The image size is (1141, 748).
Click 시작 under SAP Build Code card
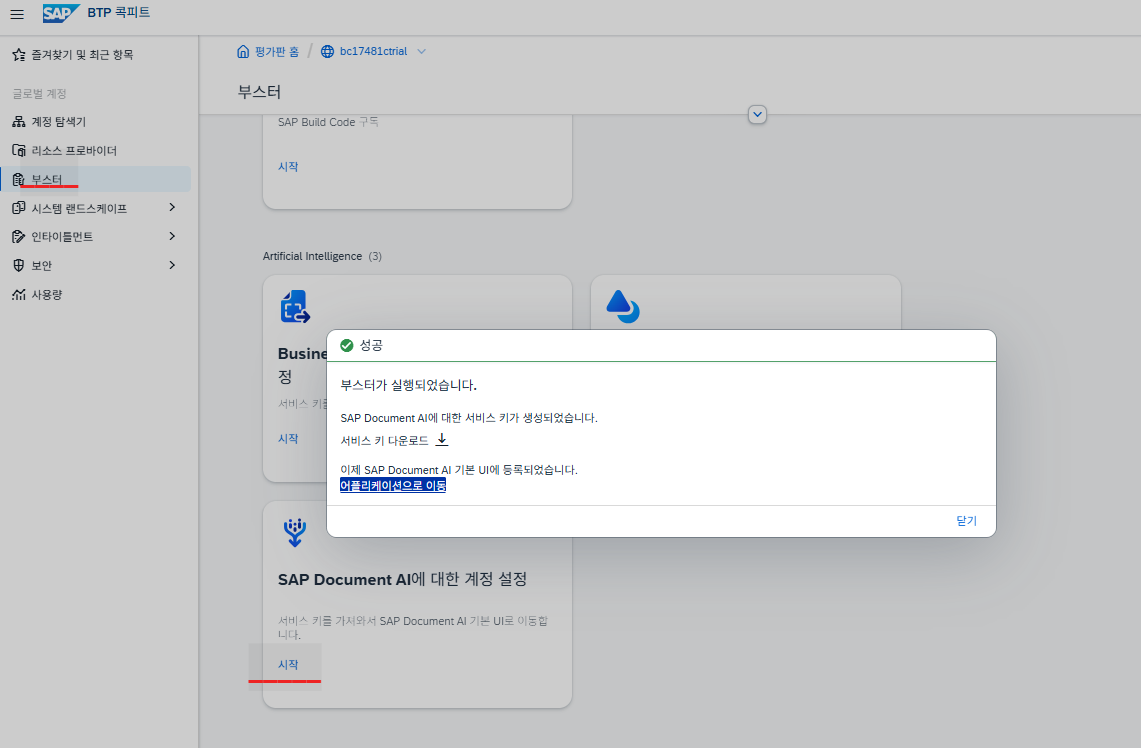coord(288,167)
